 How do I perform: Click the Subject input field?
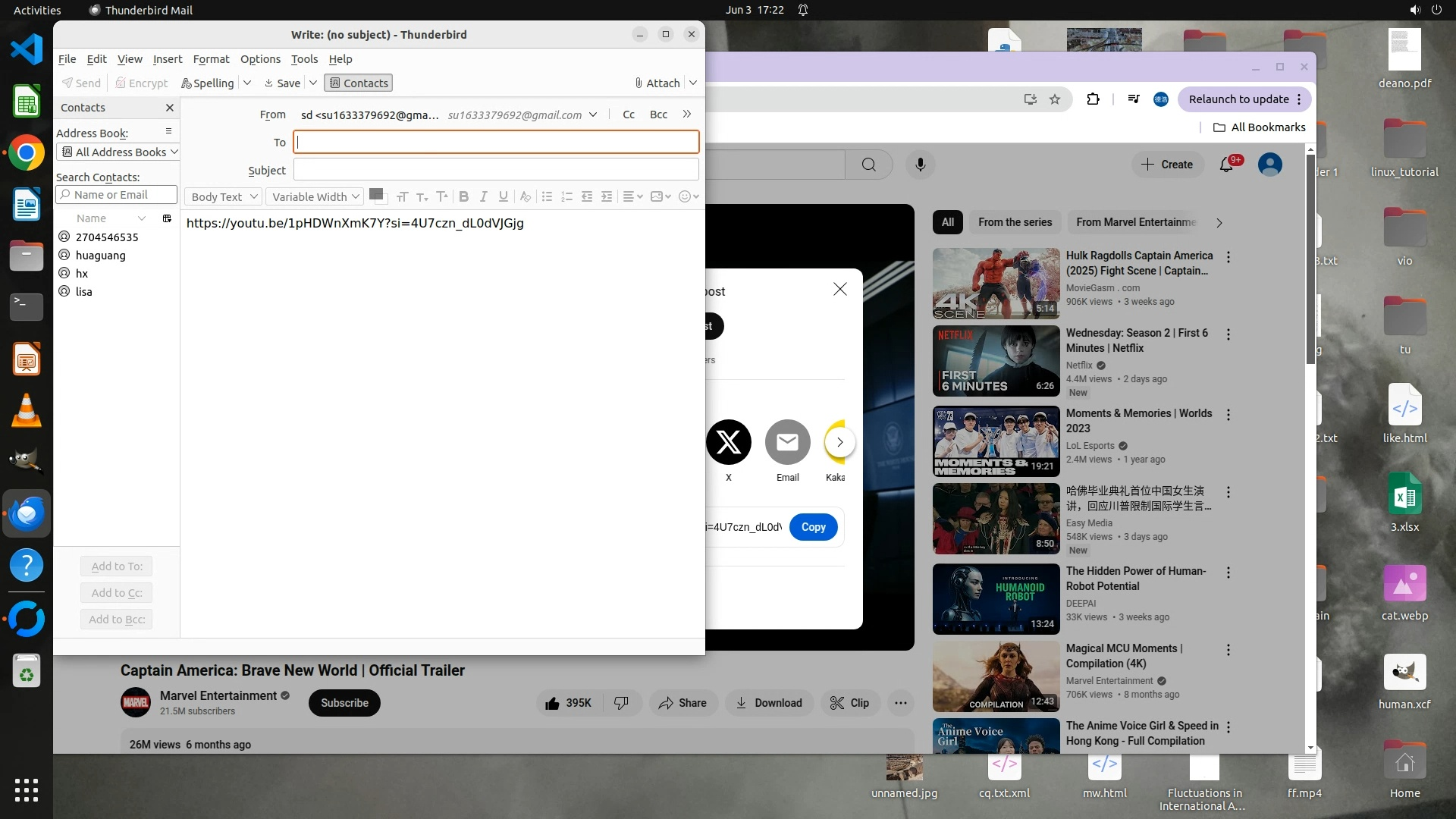(496, 170)
